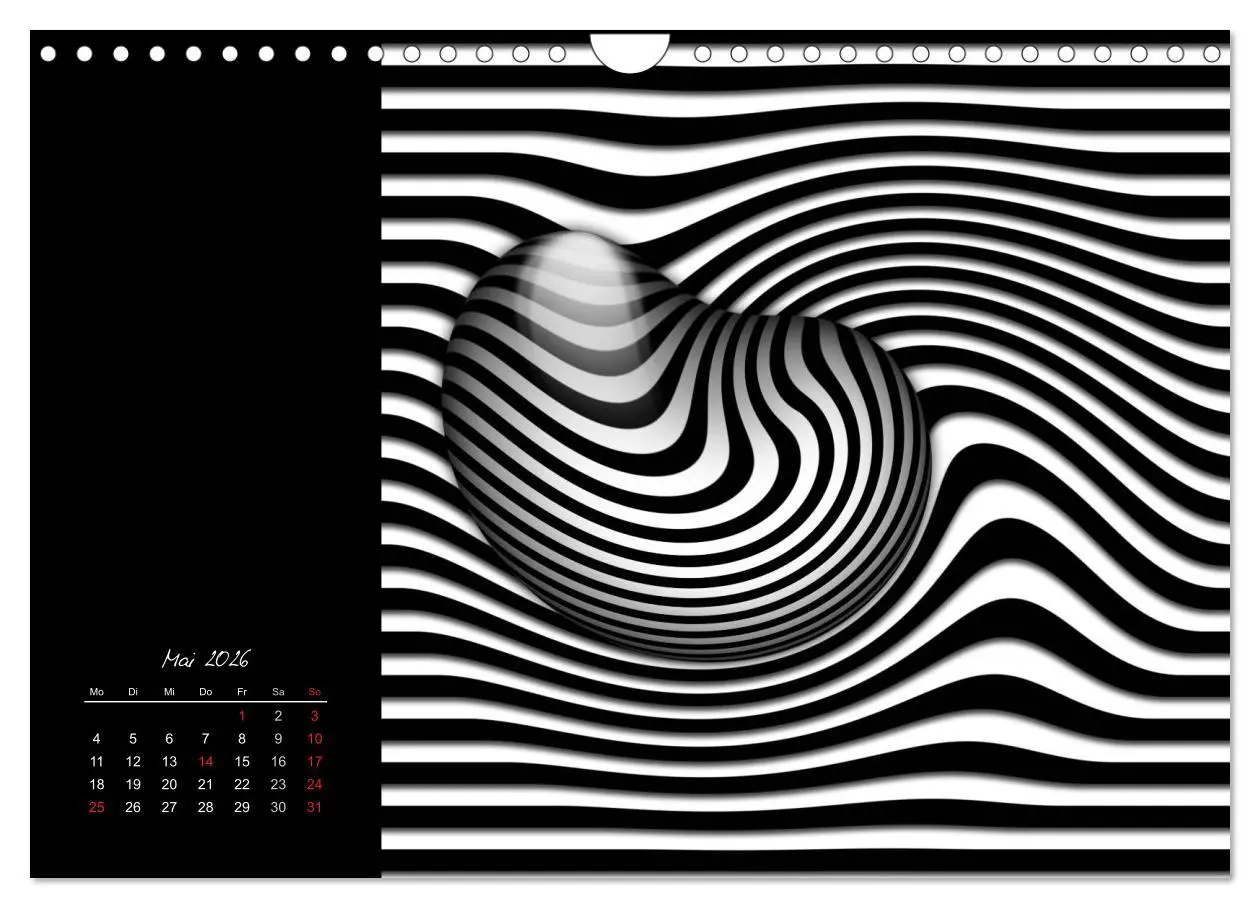Viewport: 1260px width, 908px height.
Task: Choose the date 22 under Fr
Action: coord(242,785)
